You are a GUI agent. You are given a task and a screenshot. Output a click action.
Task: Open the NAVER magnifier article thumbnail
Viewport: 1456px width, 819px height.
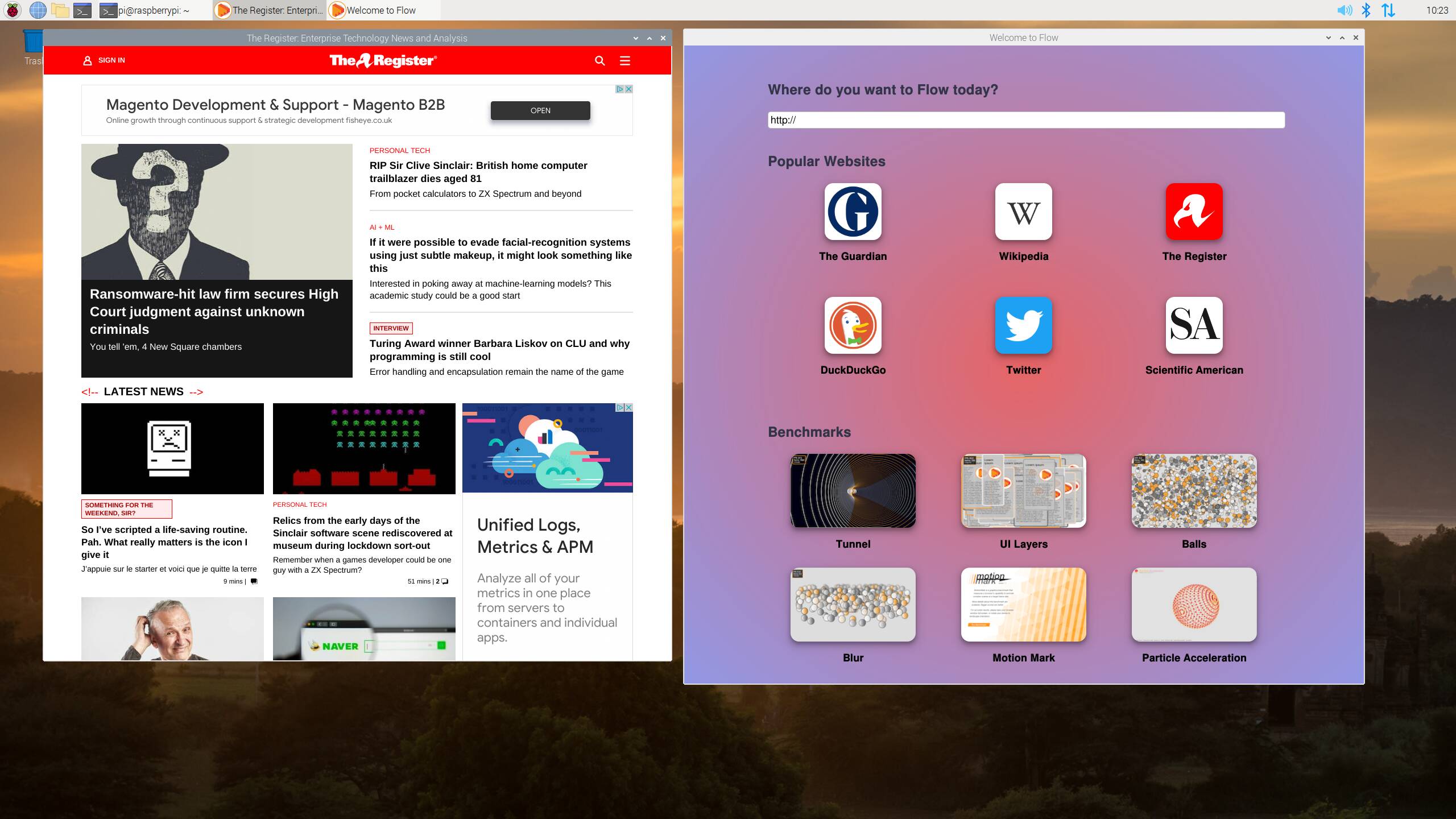pos(364,628)
